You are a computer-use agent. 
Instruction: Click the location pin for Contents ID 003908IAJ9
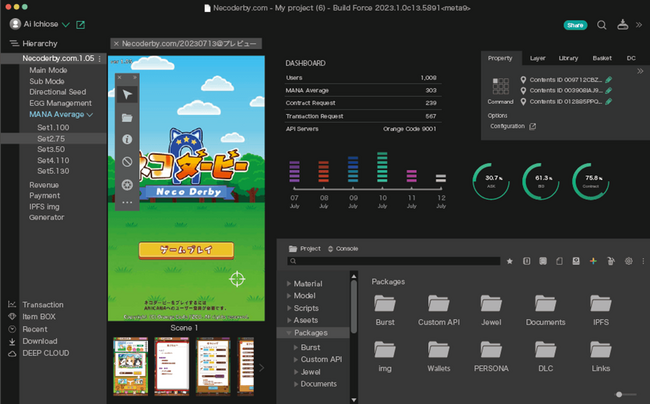point(523,90)
